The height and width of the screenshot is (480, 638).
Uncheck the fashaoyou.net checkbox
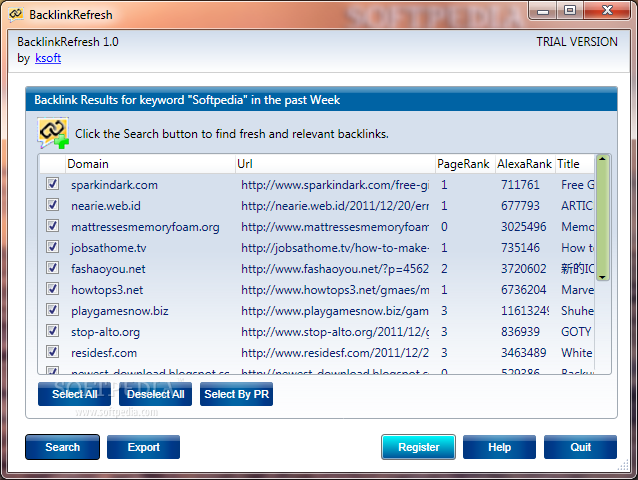[52, 268]
